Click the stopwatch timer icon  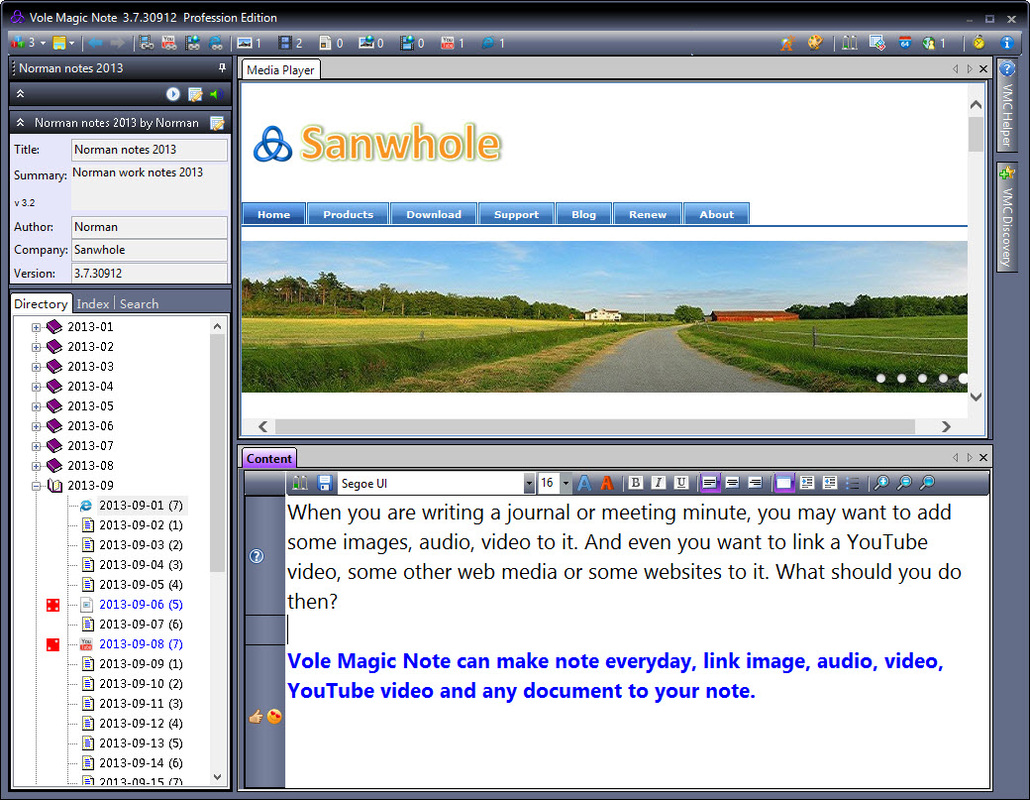(978, 43)
